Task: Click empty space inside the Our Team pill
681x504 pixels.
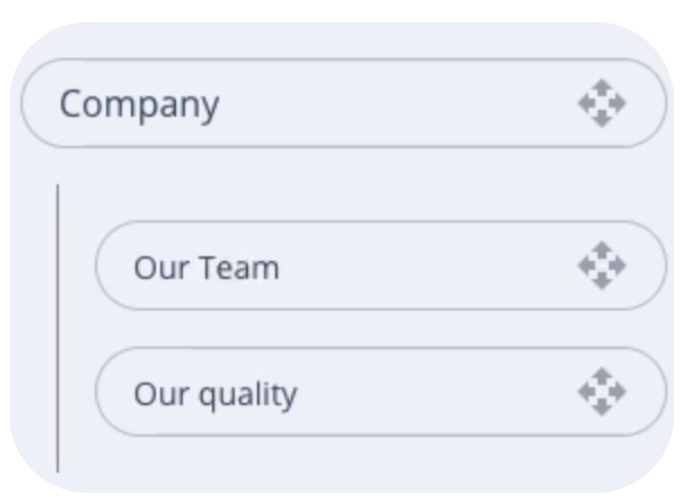Action: (426, 265)
